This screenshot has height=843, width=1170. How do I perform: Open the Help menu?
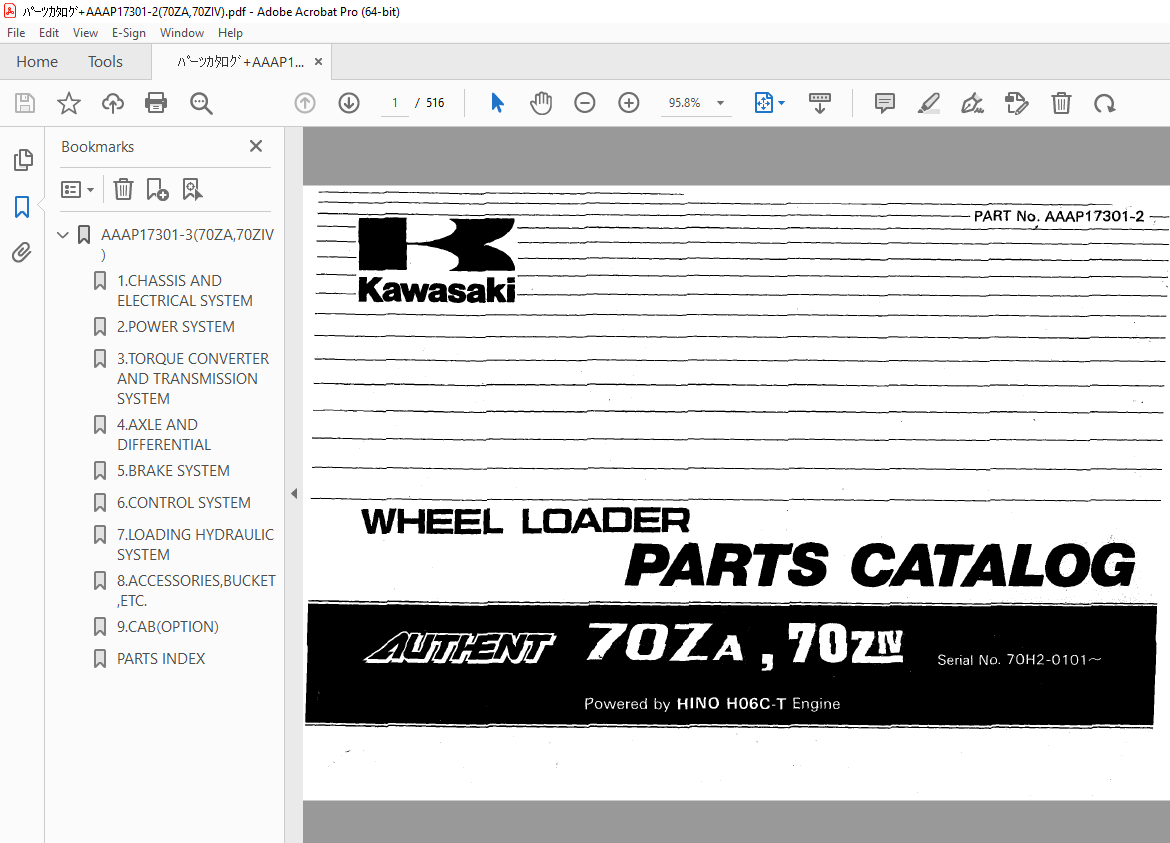[230, 33]
